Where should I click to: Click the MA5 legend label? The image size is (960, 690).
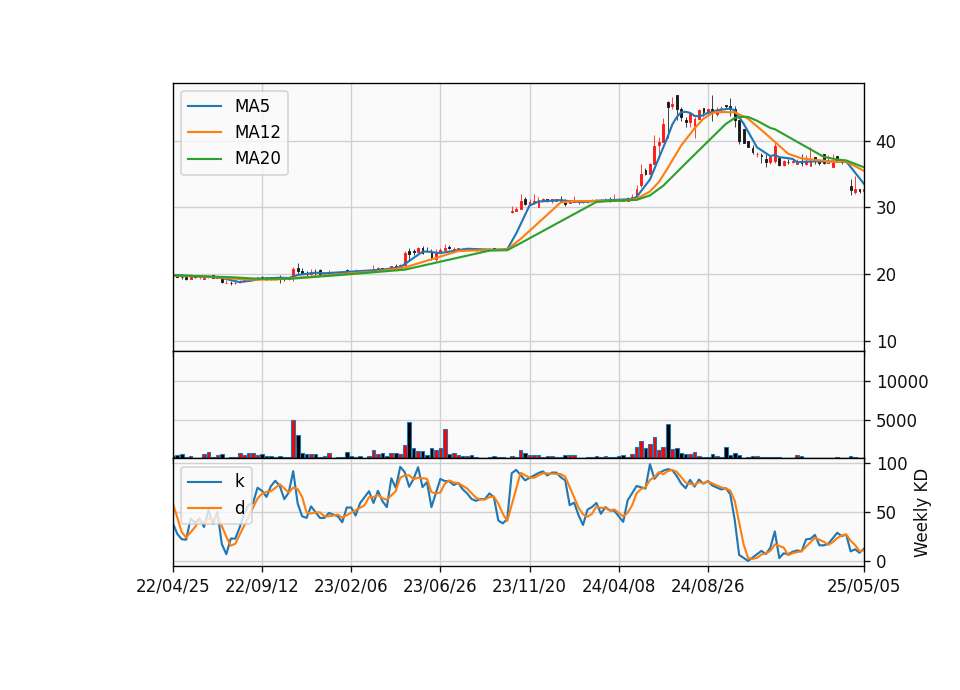[252, 106]
